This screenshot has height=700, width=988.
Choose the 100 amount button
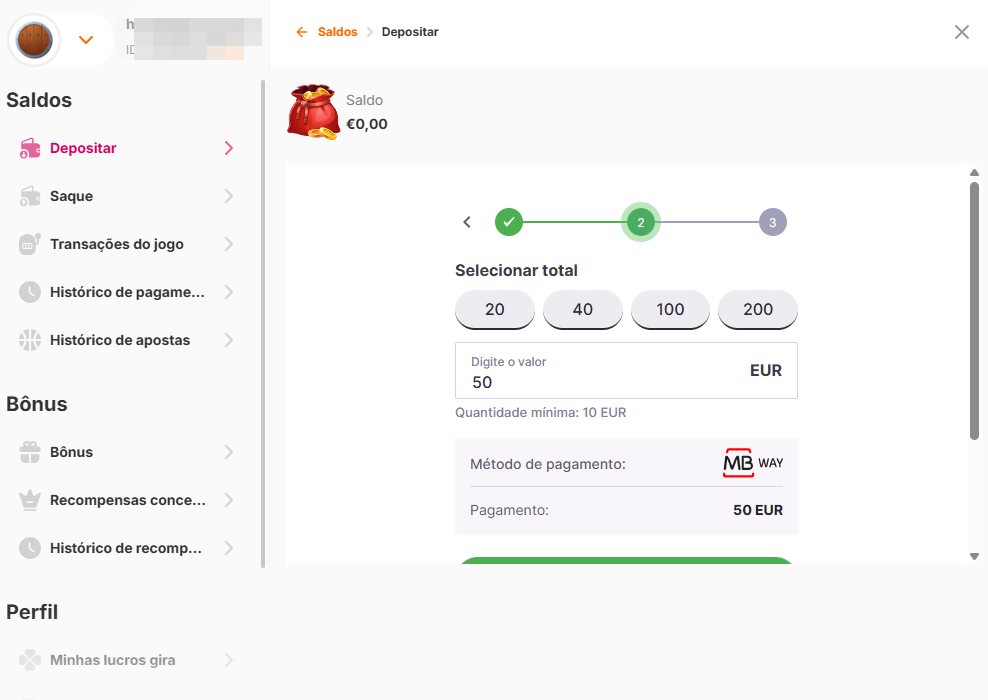670,309
